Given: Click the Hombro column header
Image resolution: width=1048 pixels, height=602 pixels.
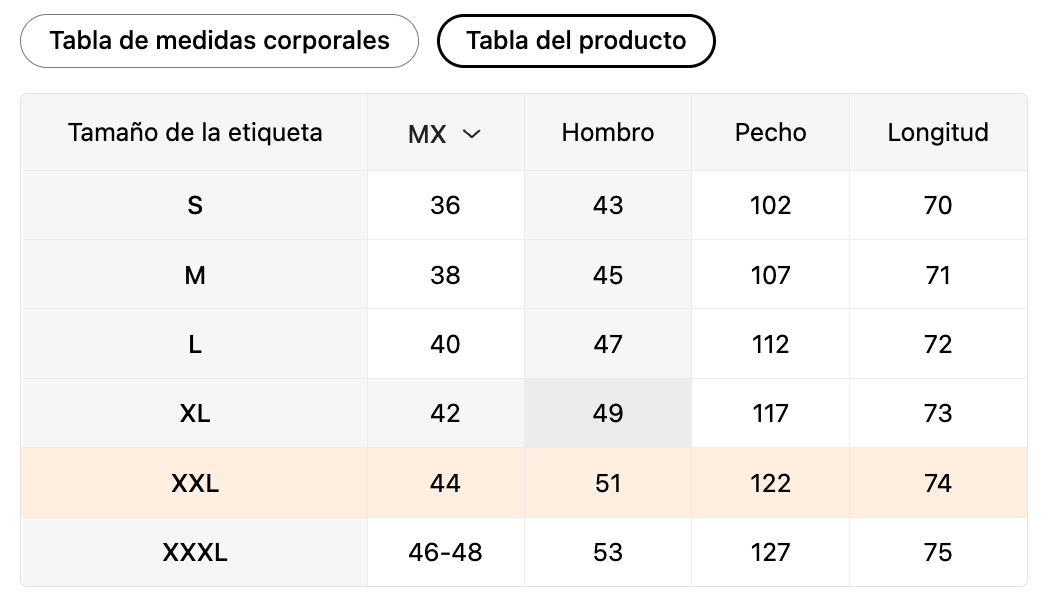Looking at the screenshot, I should 608,133.
